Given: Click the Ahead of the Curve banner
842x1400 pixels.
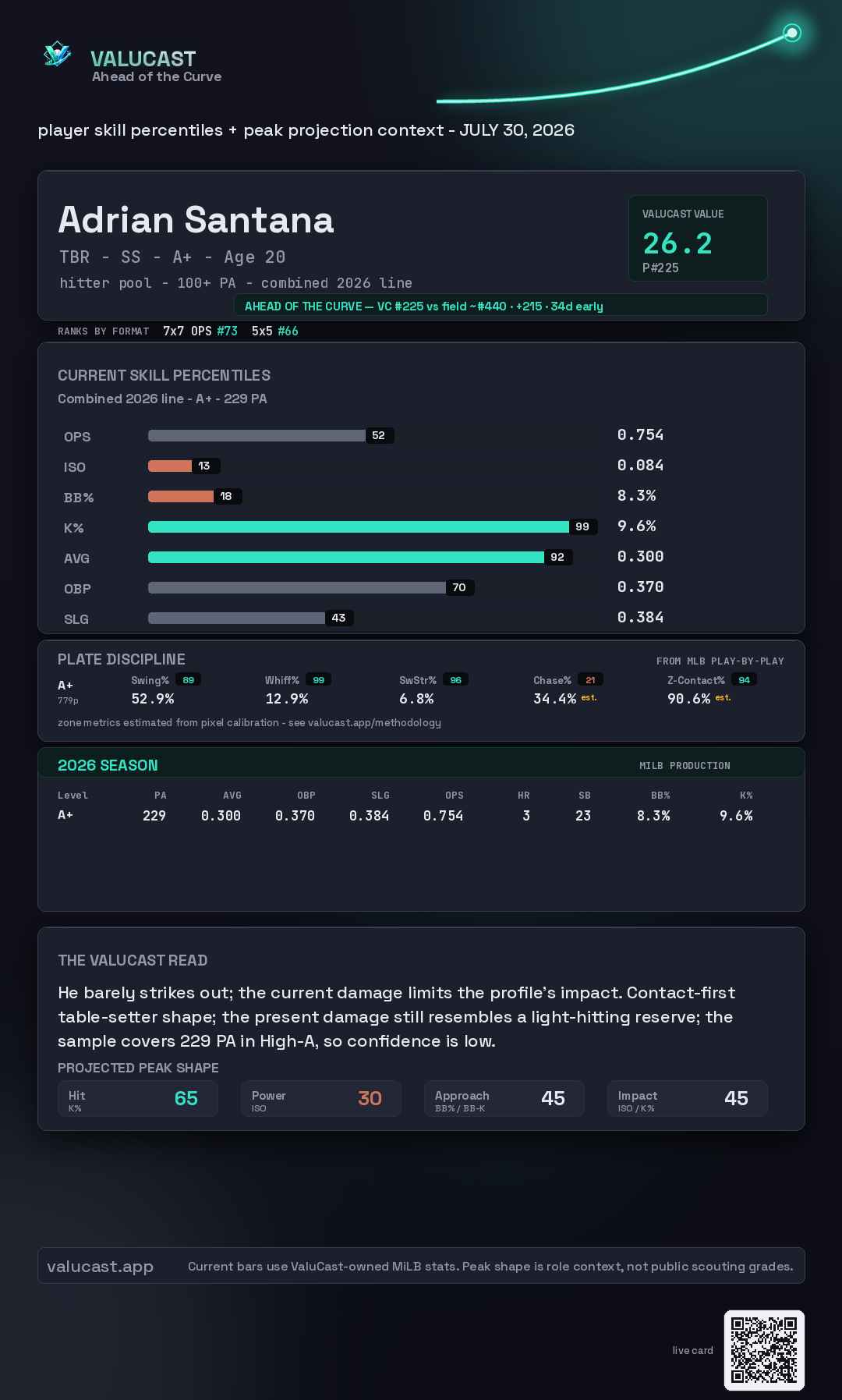Looking at the screenshot, I should (x=501, y=306).
